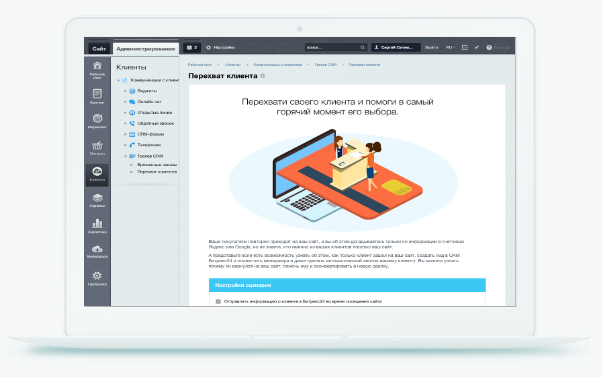Click the notifications counter icon in top bar
The height and width of the screenshot is (377, 603).
tap(192, 47)
